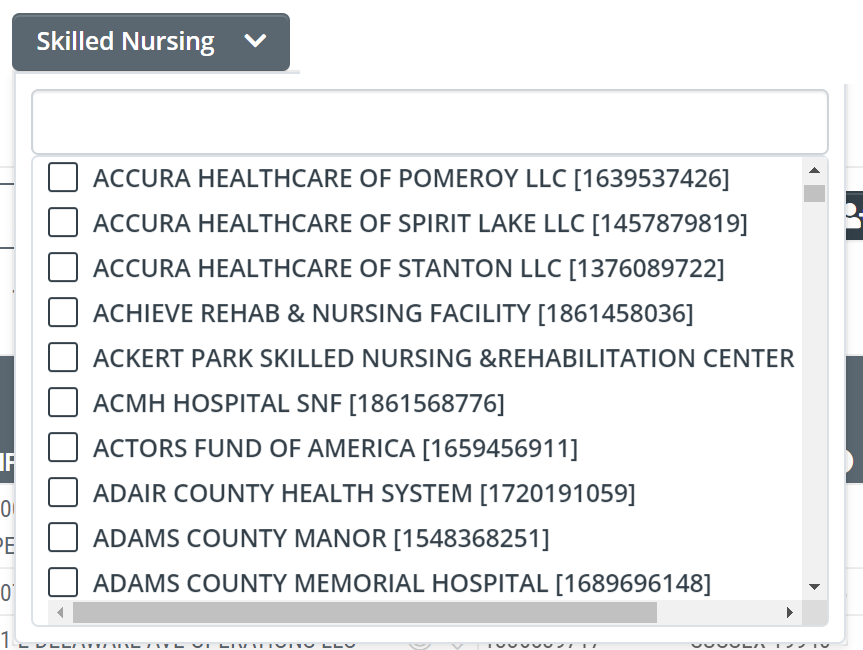Image resolution: width=863 pixels, height=650 pixels.
Task: Click the list scroll down arrow
Action: point(815,587)
